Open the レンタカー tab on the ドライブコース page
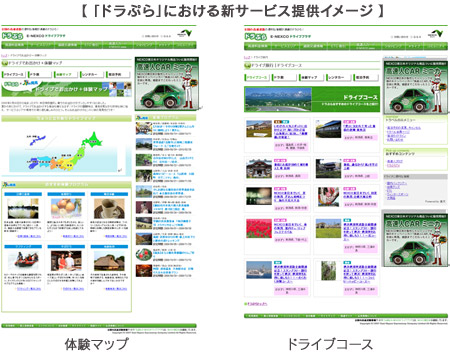Image resolution: width=450 pixels, height=360 pixels. (x=339, y=77)
